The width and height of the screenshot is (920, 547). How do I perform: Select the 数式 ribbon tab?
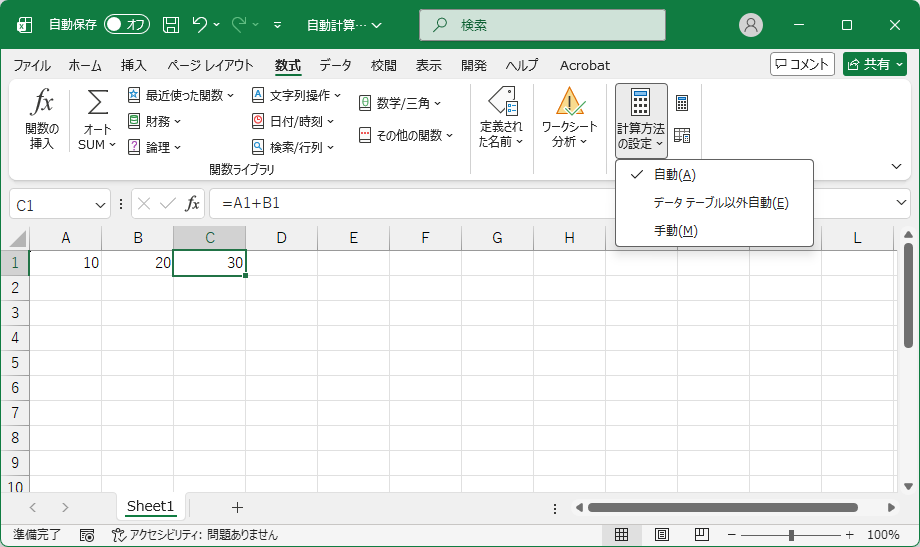288,65
